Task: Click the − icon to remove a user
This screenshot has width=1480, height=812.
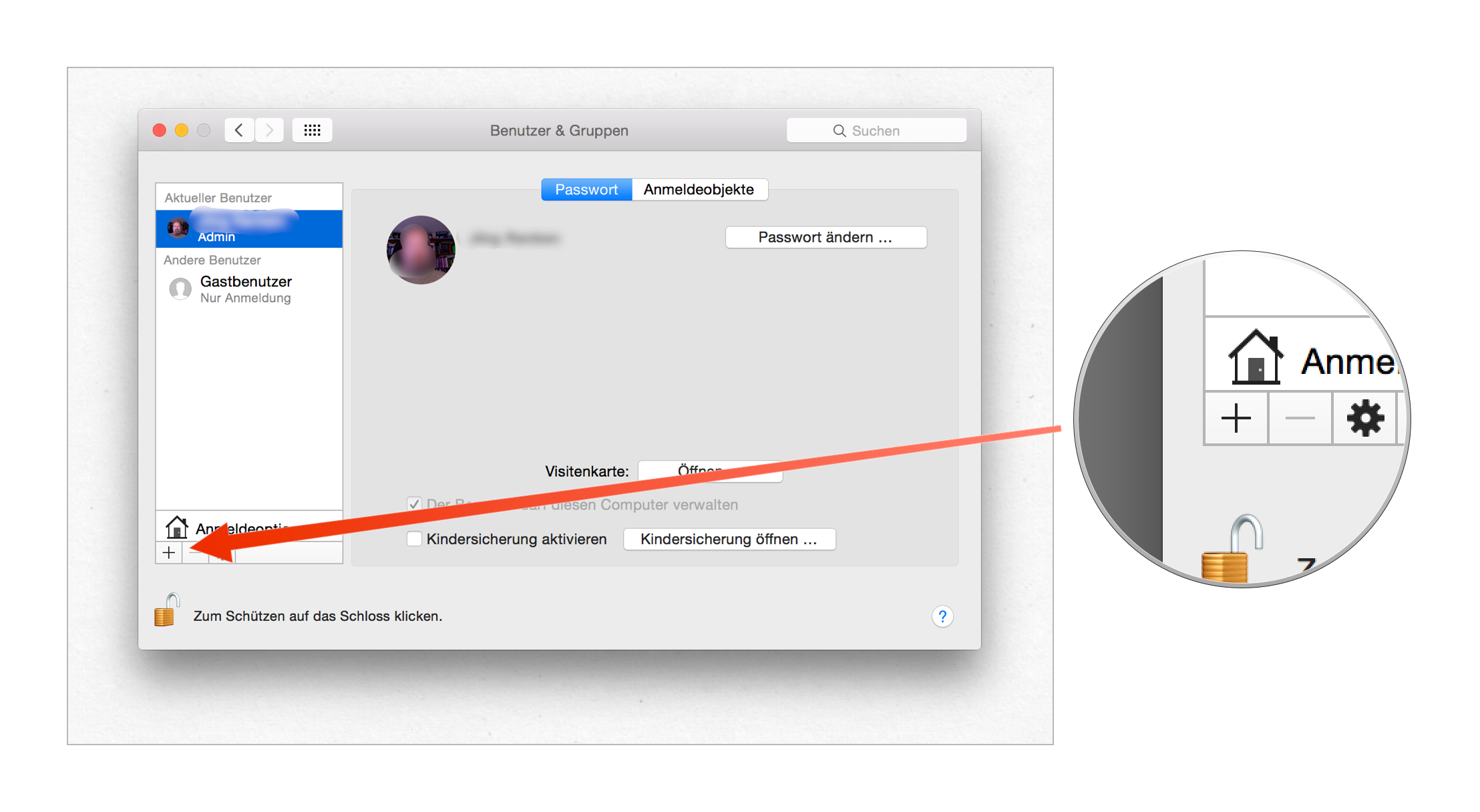Action: click(x=195, y=552)
